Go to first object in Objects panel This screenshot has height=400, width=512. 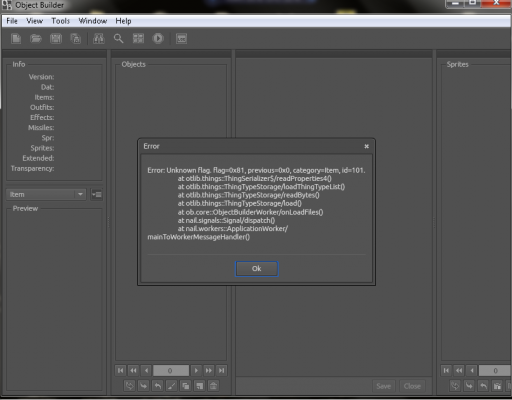pyautogui.click(x=120, y=370)
